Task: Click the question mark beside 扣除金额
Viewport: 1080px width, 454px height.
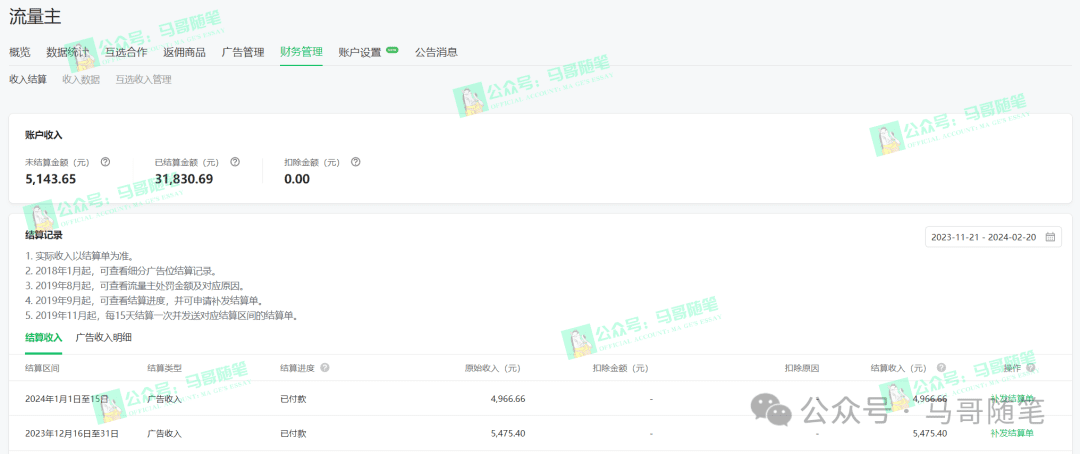Action: point(355,162)
